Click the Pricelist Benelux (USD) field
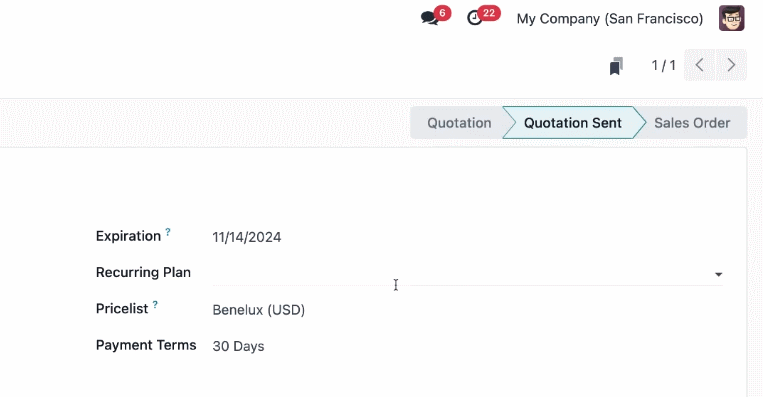The width and height of the screenshot is (763, 397). point(258,310)
